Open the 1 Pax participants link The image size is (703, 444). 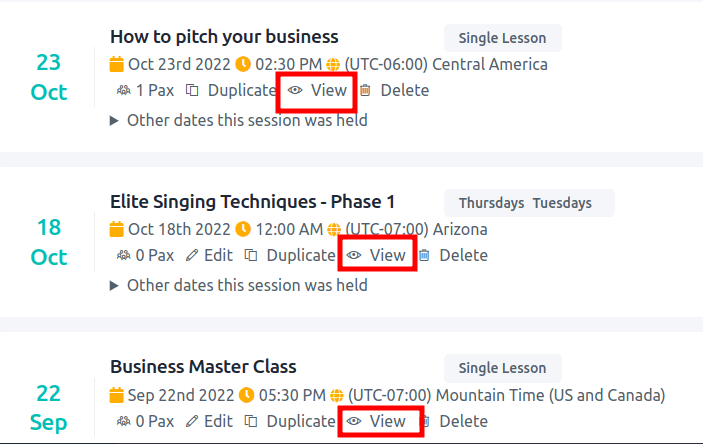pos(145,91)
